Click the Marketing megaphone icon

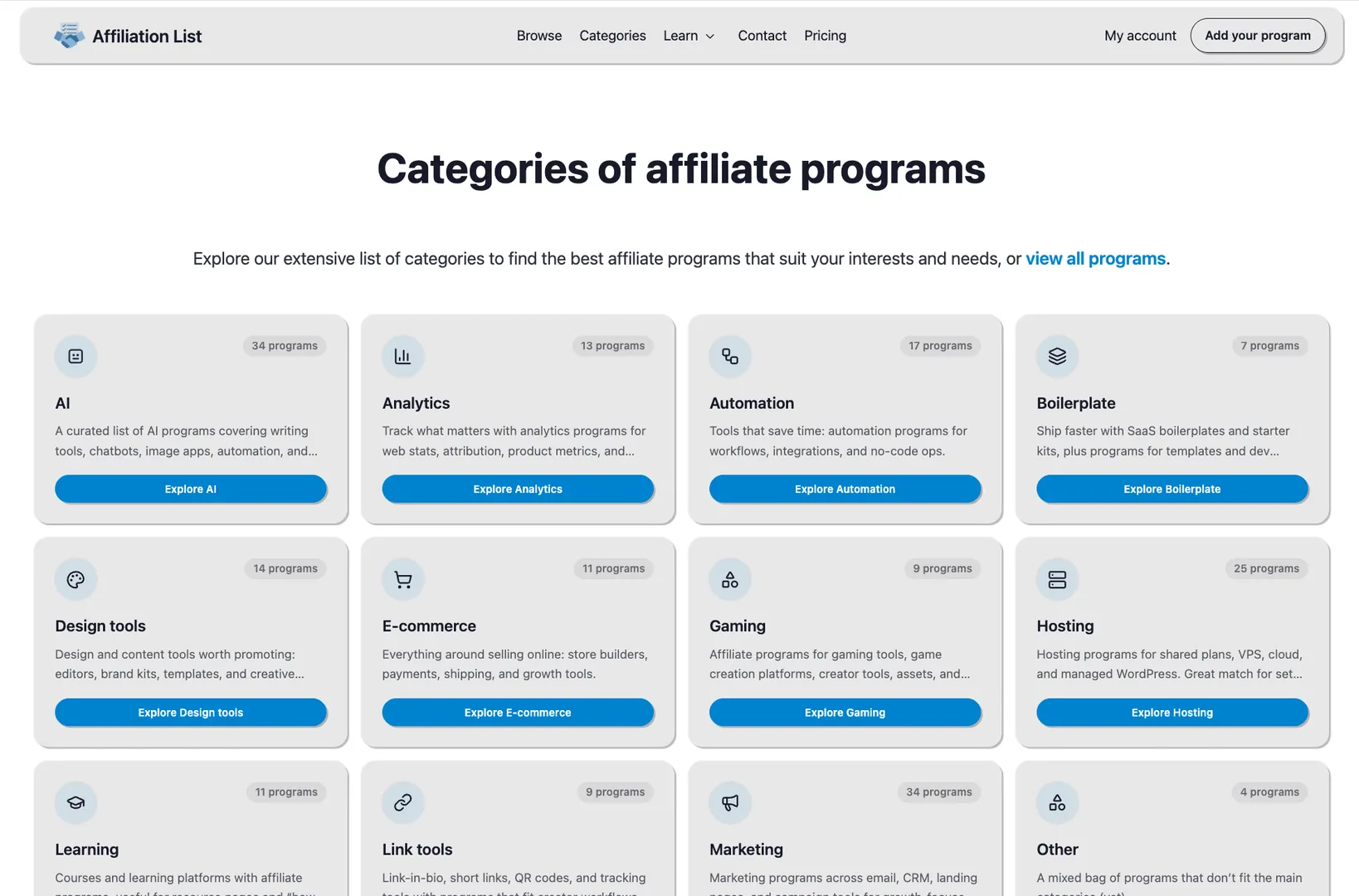[x=730, y=802]
